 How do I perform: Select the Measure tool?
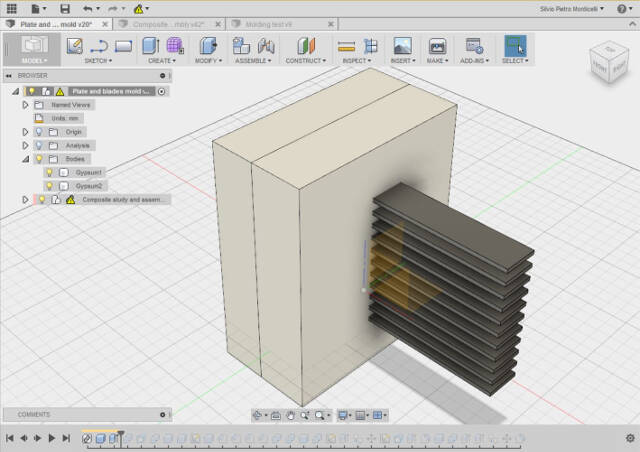(346, 47)
